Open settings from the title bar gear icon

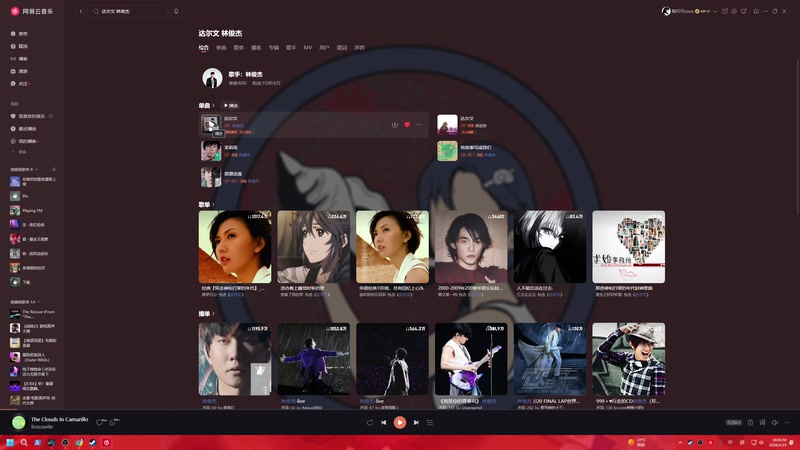734,11
